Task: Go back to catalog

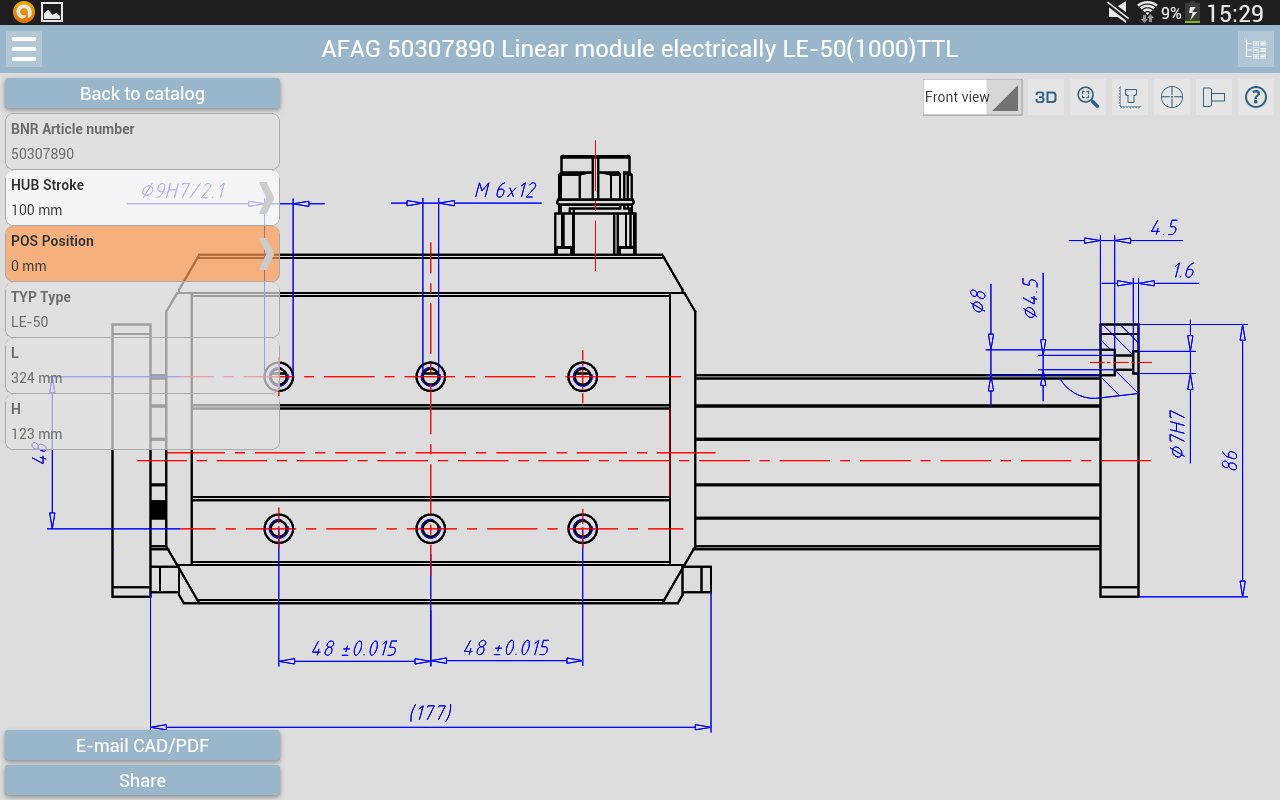Action: tap(142, 94)
